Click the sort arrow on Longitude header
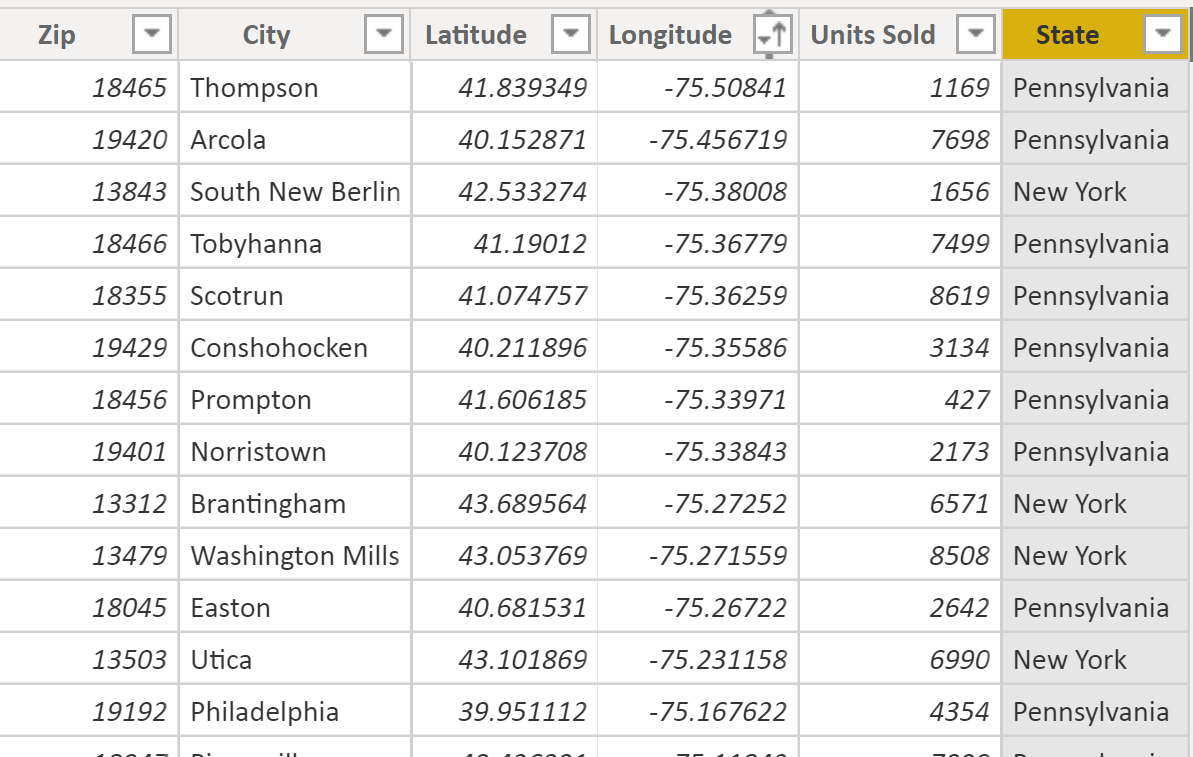Screen dimensions: 1193x757 click(770, 33)
